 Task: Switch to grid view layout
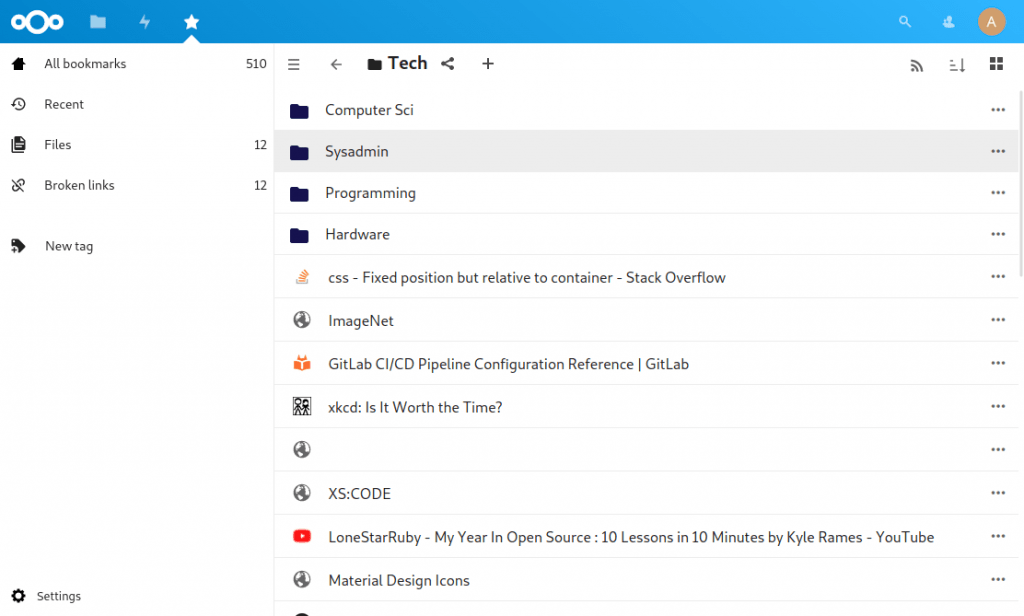click(x=996, y=63)
